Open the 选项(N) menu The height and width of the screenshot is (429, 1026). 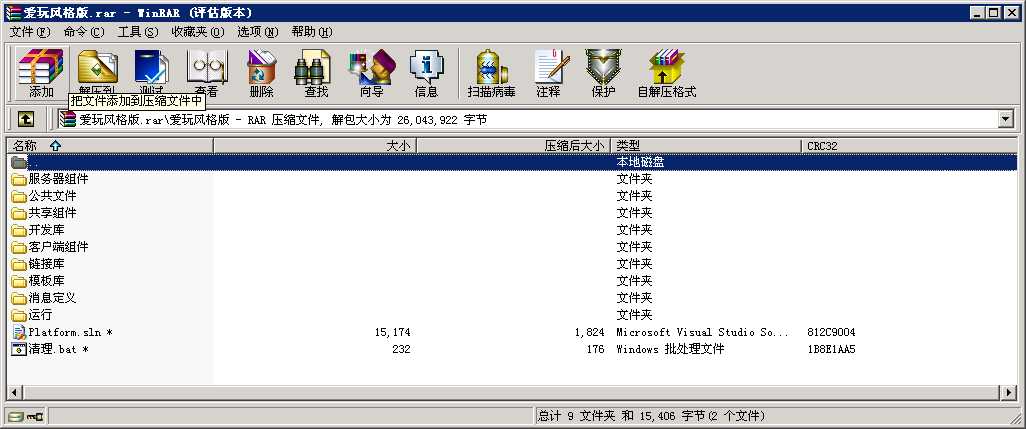(257, 32)
